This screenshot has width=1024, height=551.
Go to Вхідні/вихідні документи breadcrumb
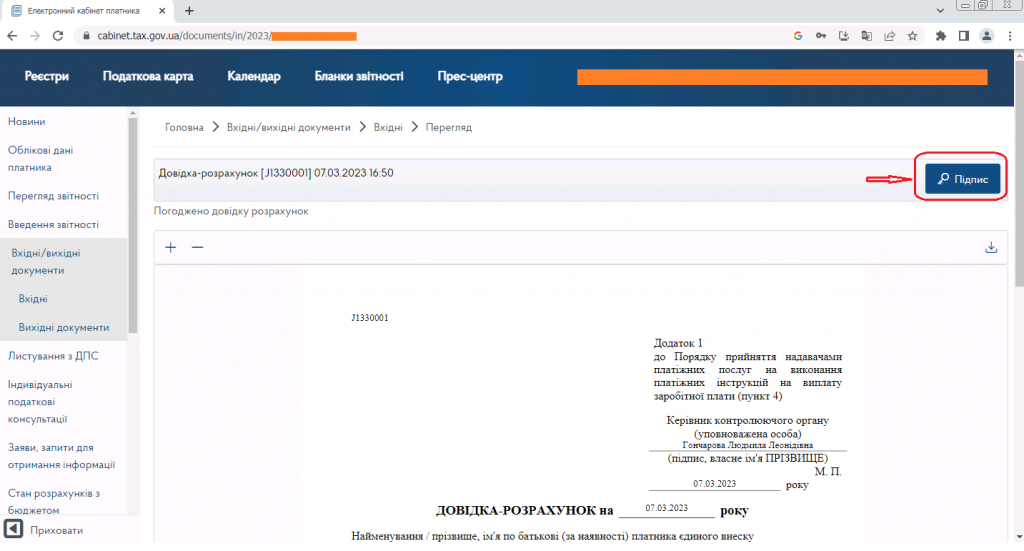(289, 127)
